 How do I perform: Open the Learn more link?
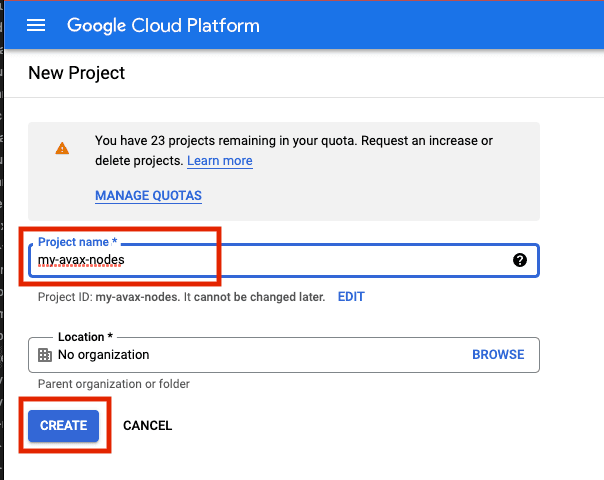tap(219, 161)
